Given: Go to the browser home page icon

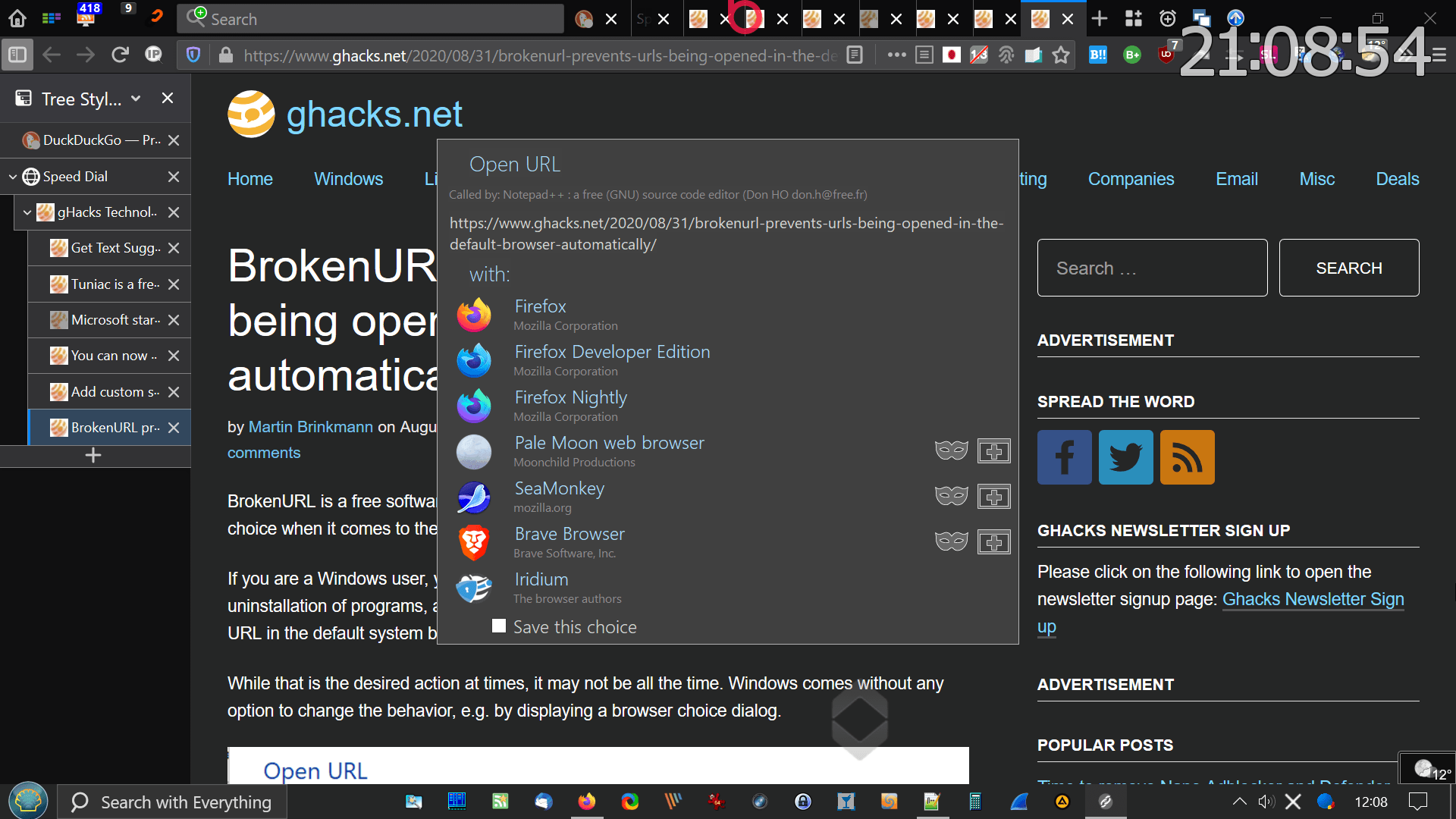Looking at the screenshot, I should click(17, 18).
